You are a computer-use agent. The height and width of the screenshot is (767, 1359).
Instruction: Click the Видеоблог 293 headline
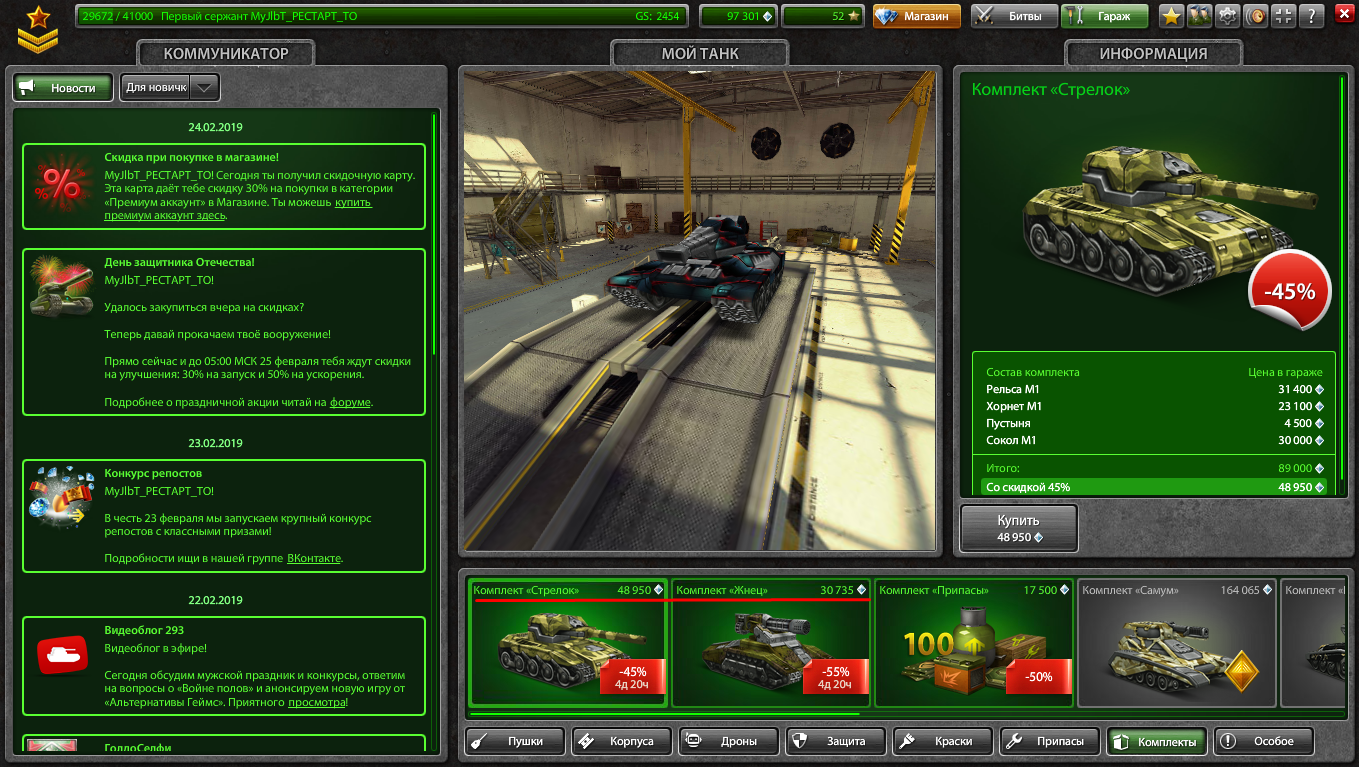(144, 630)
